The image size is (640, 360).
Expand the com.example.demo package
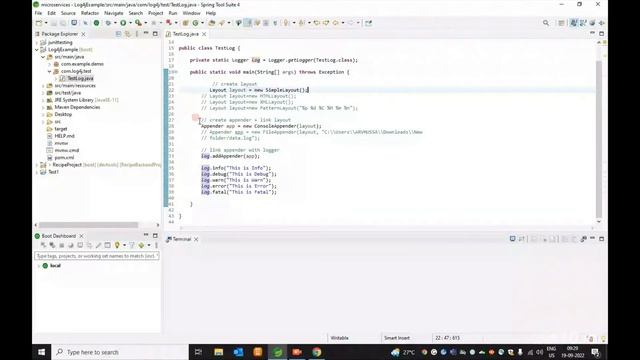50,64
